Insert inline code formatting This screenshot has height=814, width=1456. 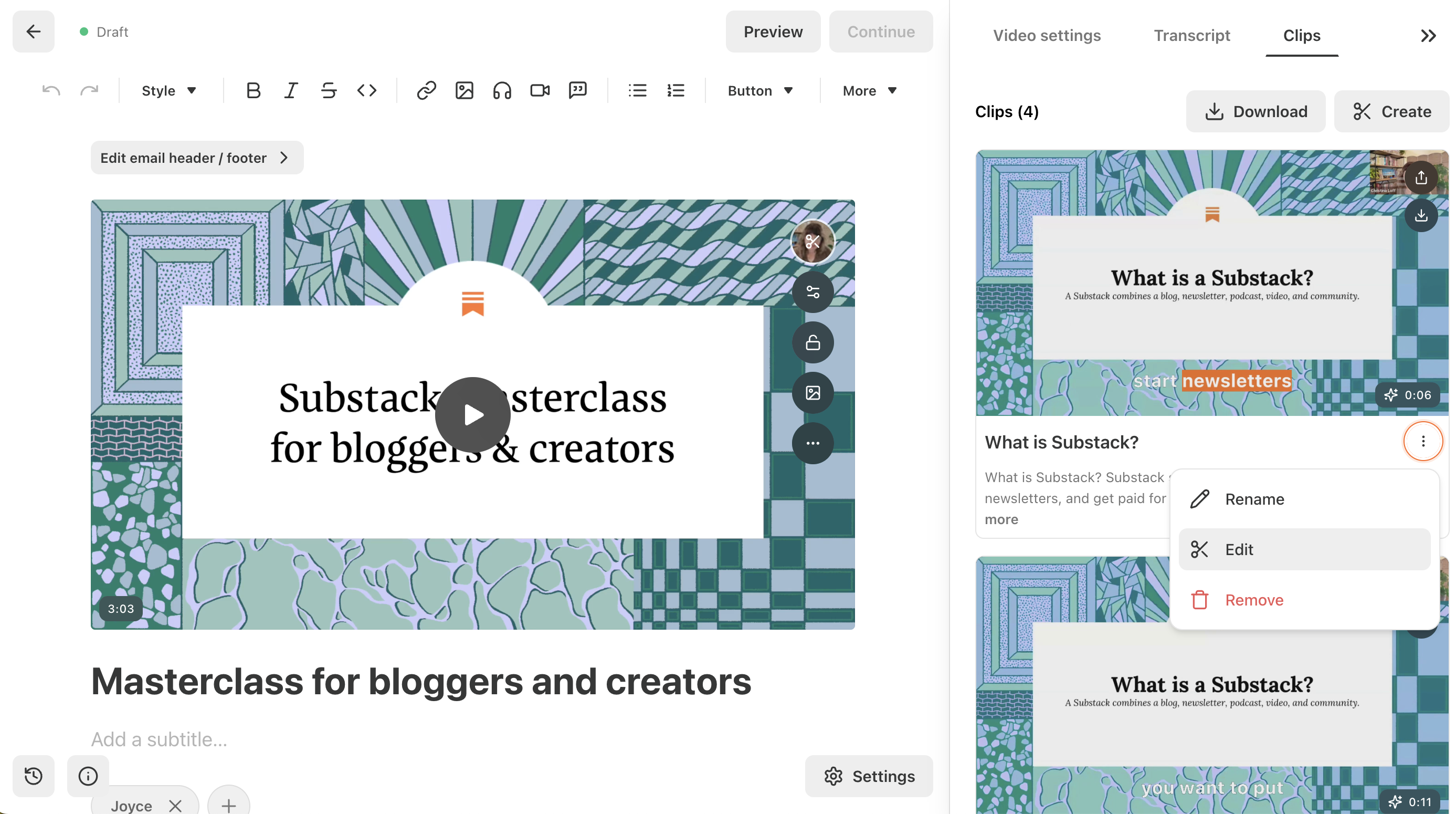coord(367,90)
